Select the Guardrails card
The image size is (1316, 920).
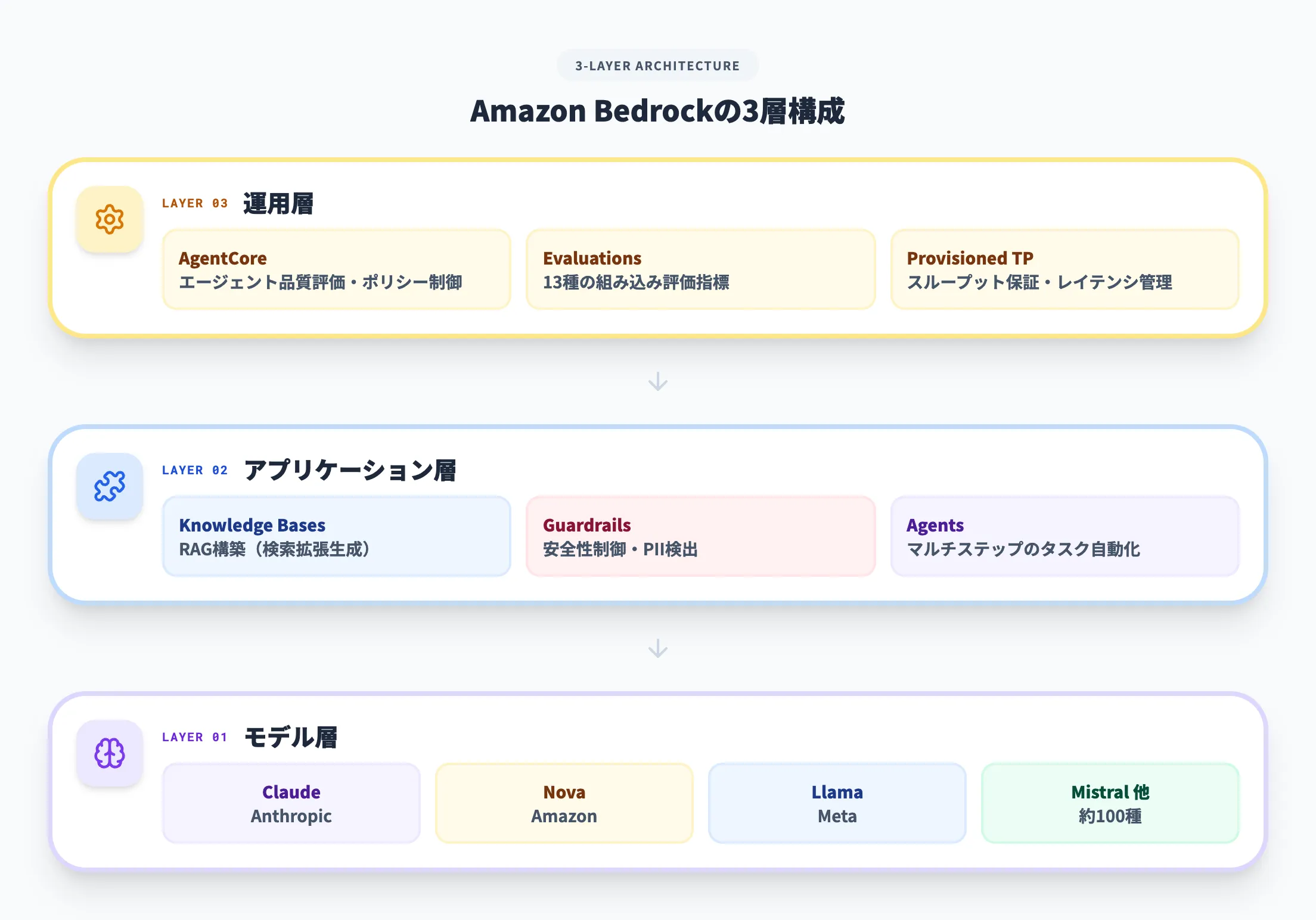tap(700, 536)
